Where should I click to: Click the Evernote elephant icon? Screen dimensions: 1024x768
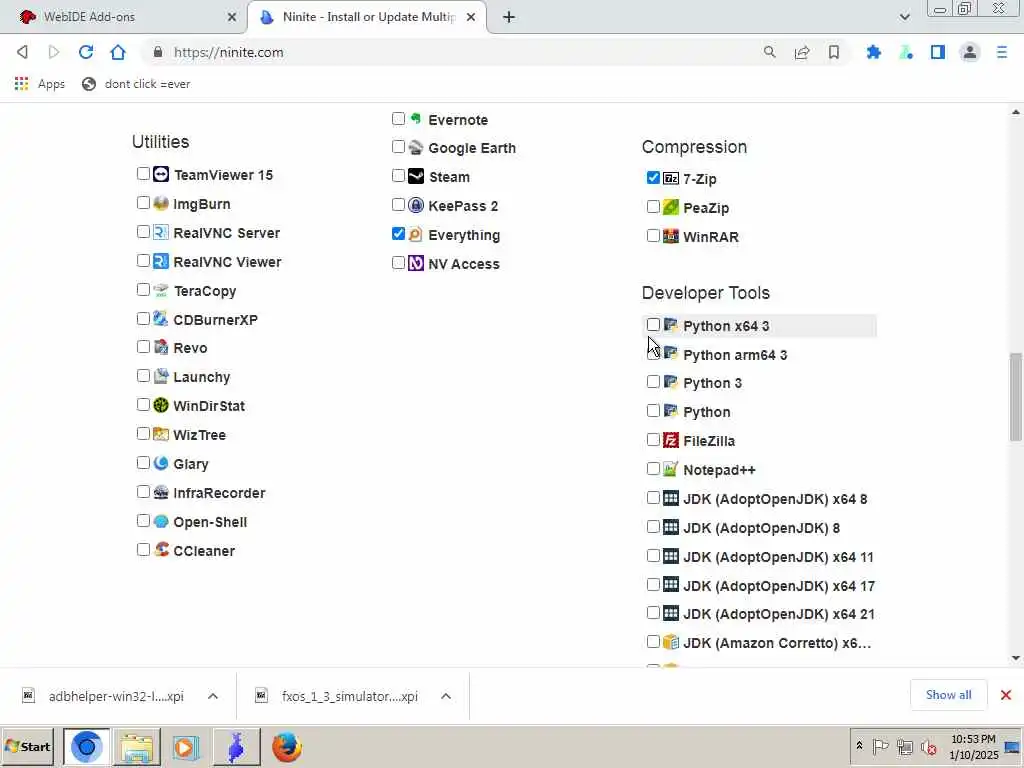[x=416, y=119]
